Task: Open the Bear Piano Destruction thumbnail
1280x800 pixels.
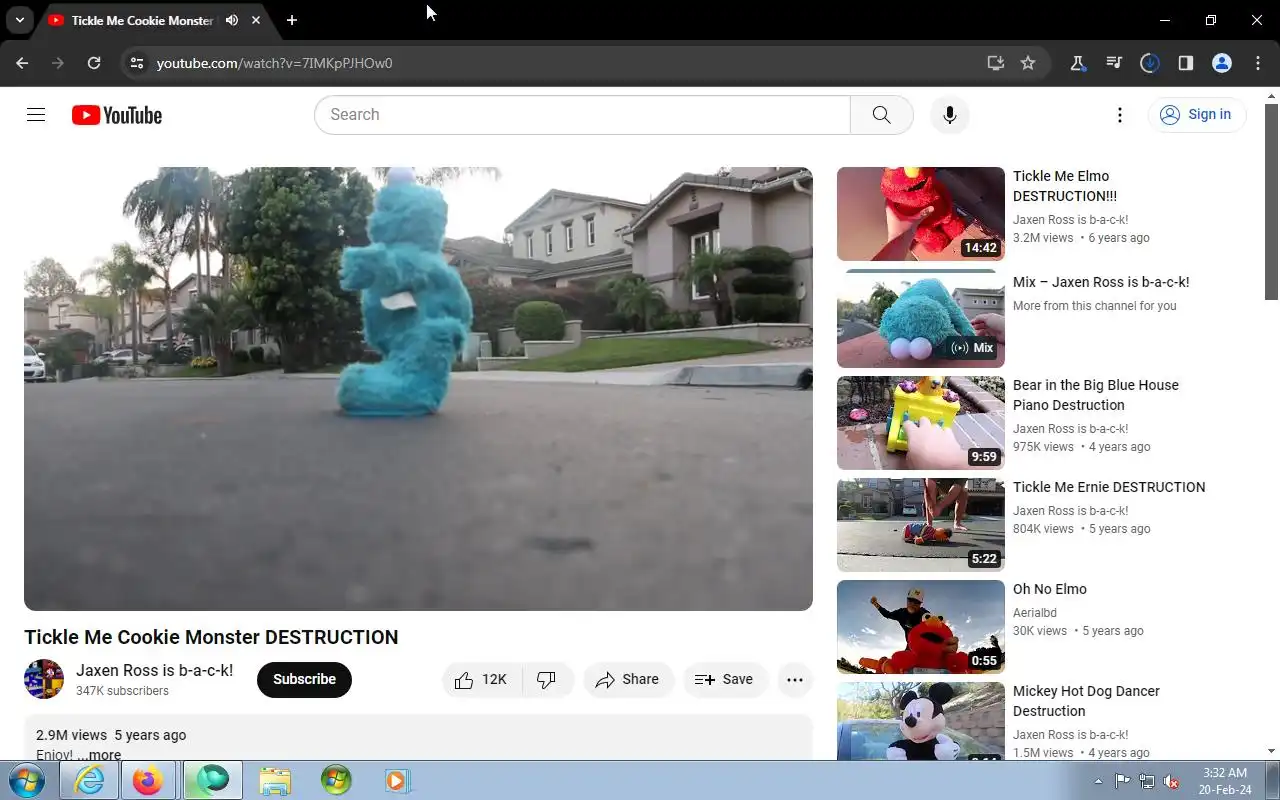Action: [x=921, y=423]
